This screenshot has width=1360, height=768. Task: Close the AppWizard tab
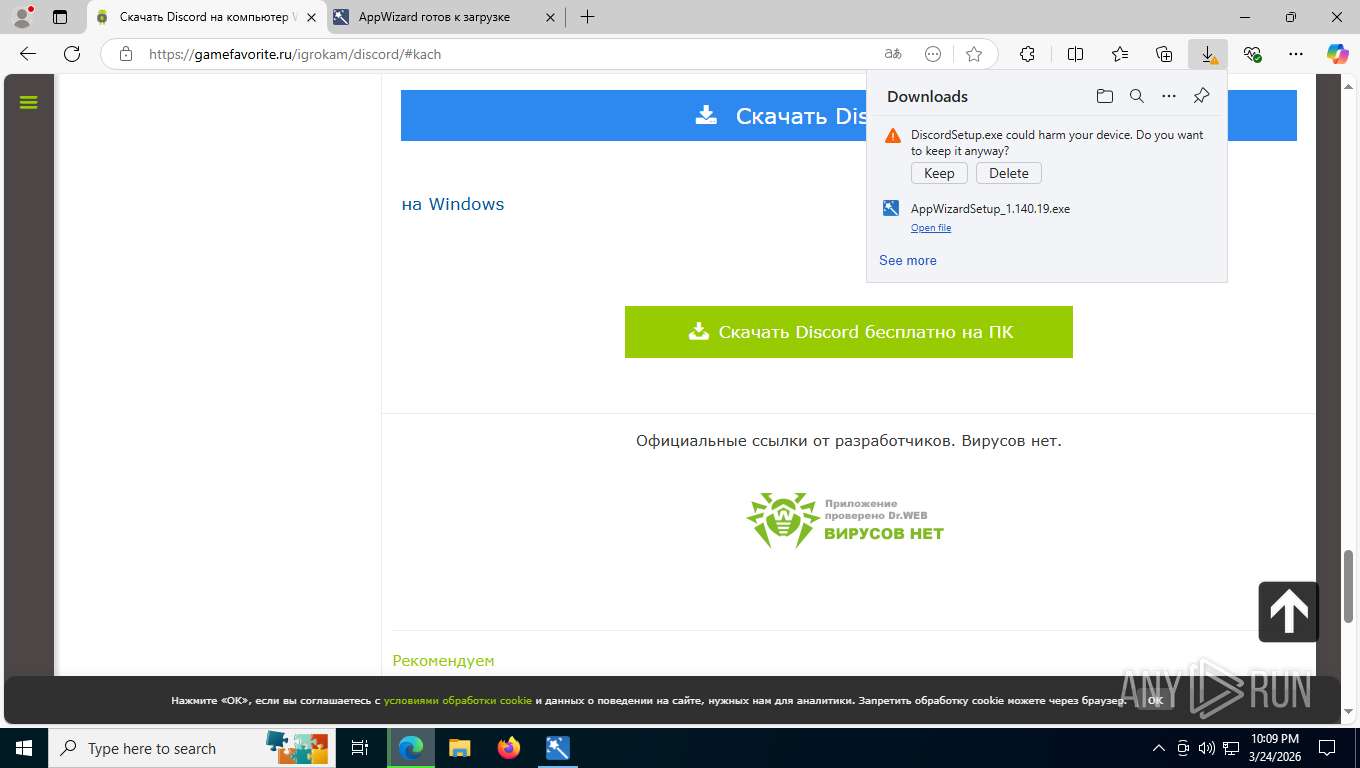[549, 17]
